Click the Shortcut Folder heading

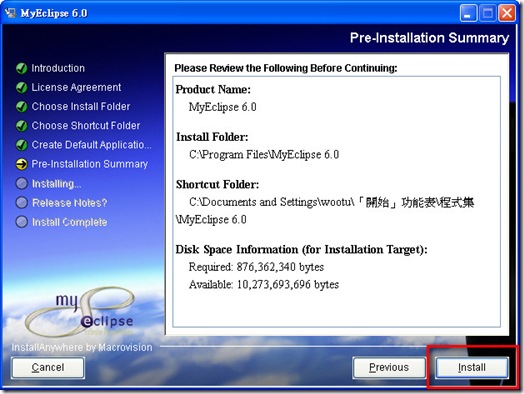pyautogui.click(x=218, y=184)
